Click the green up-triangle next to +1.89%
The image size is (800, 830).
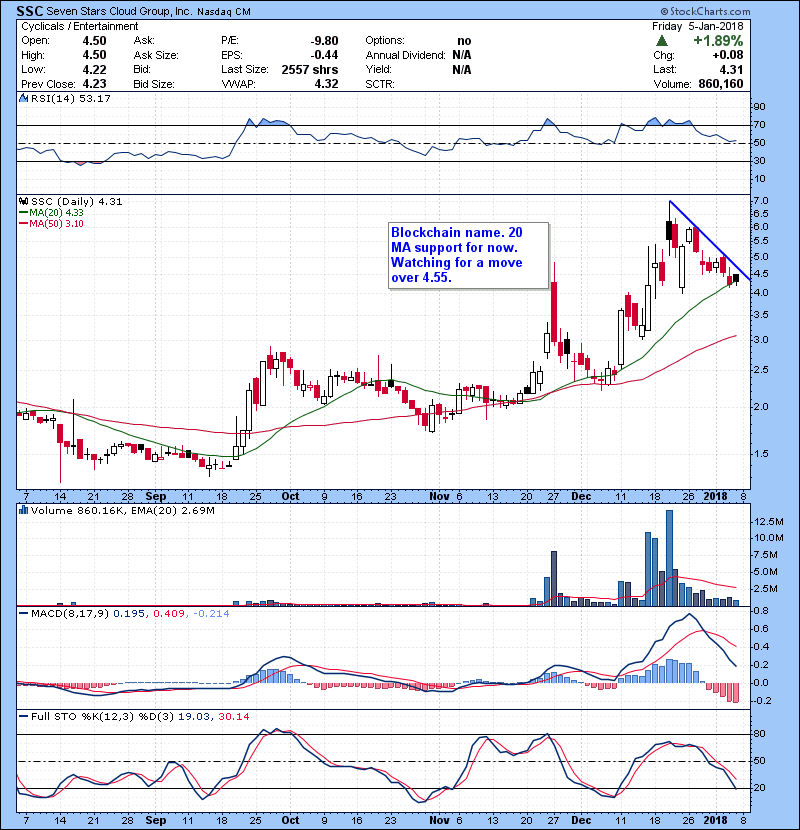[661, 41]
